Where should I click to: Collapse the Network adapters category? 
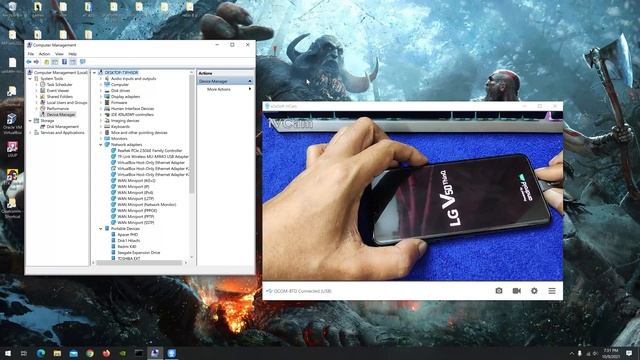tap(101, 144)
